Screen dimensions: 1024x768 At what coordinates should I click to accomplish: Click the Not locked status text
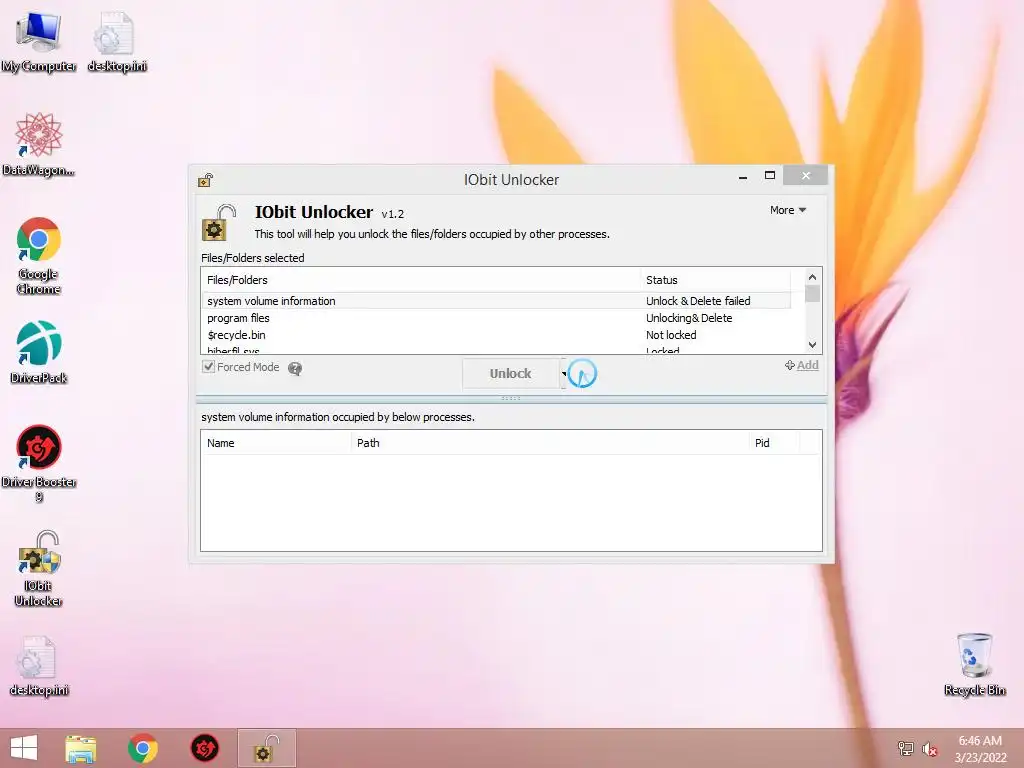point(671,335)
